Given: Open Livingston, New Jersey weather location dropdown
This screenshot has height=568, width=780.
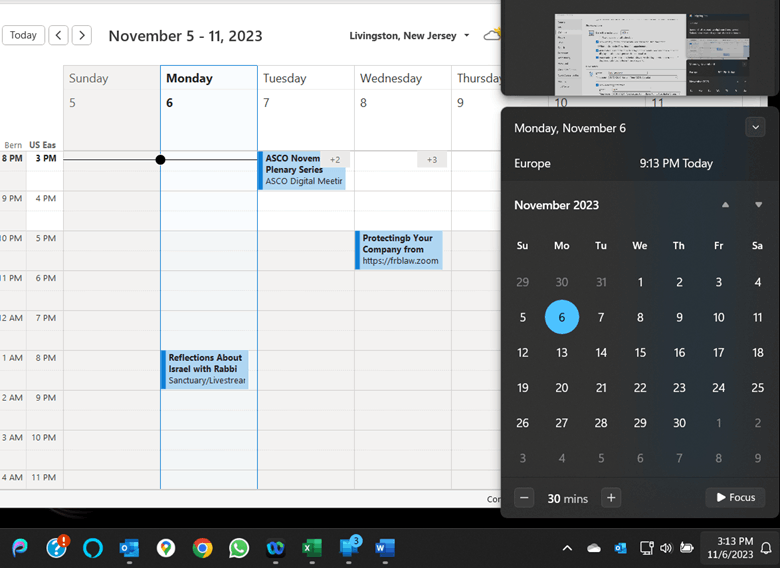Looking at the screenshot, I should click(409, 36).
